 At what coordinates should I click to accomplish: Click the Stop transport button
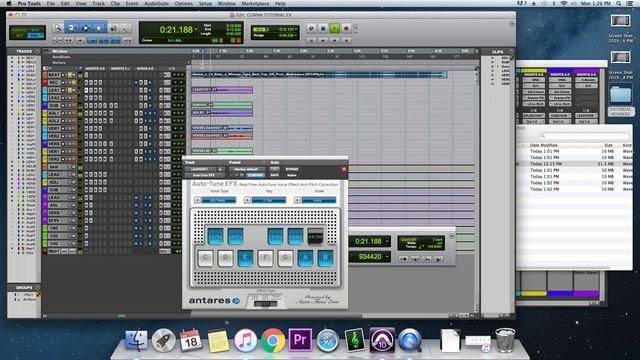323,28
